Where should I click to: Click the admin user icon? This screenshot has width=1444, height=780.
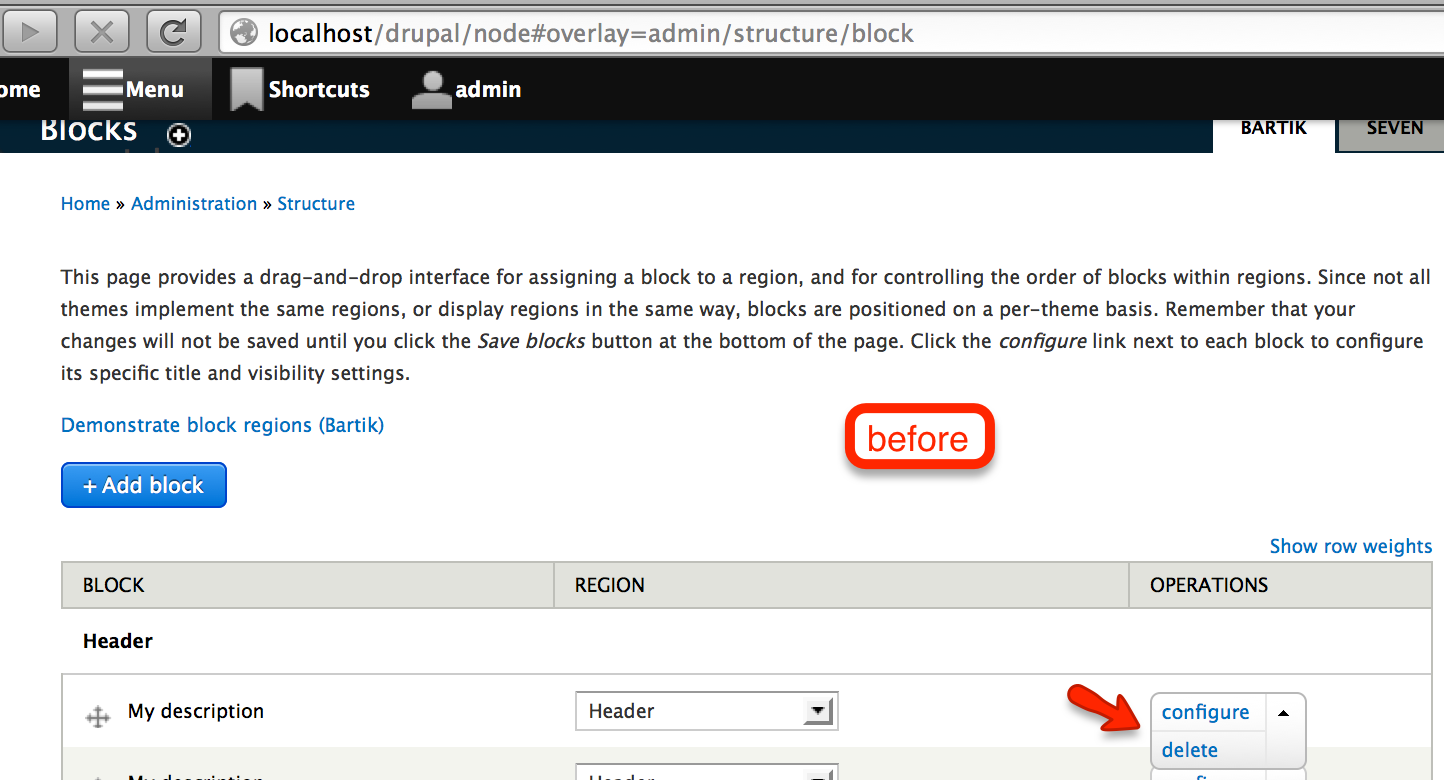pyautogui.click(x=430, y=88)
